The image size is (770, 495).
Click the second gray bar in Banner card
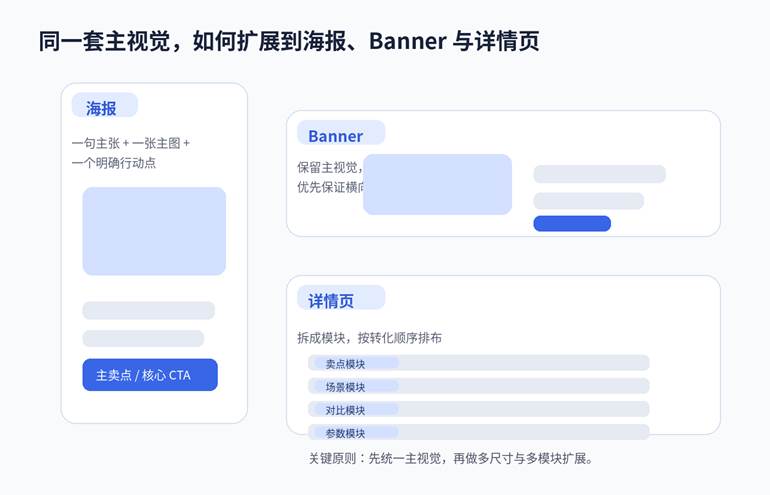coord(588,201)
